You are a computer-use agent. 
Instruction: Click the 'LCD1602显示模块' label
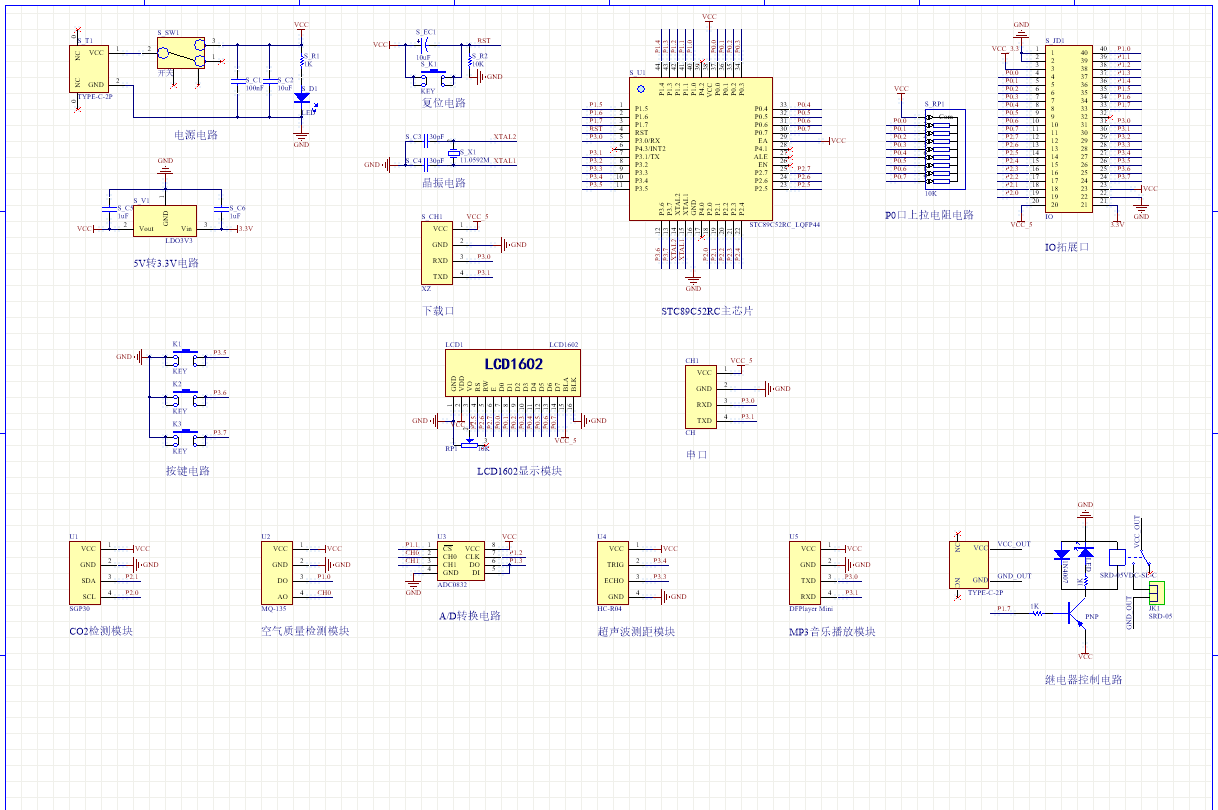click(x=519, y=471)
